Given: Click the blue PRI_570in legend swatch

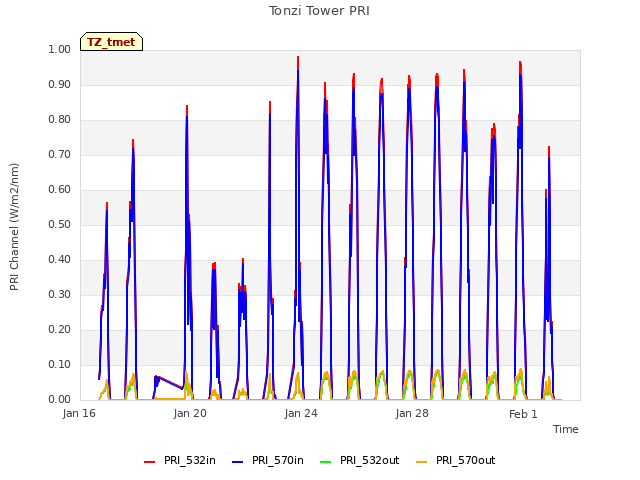Looking at the screenshot, I should [x=238, y=461].
